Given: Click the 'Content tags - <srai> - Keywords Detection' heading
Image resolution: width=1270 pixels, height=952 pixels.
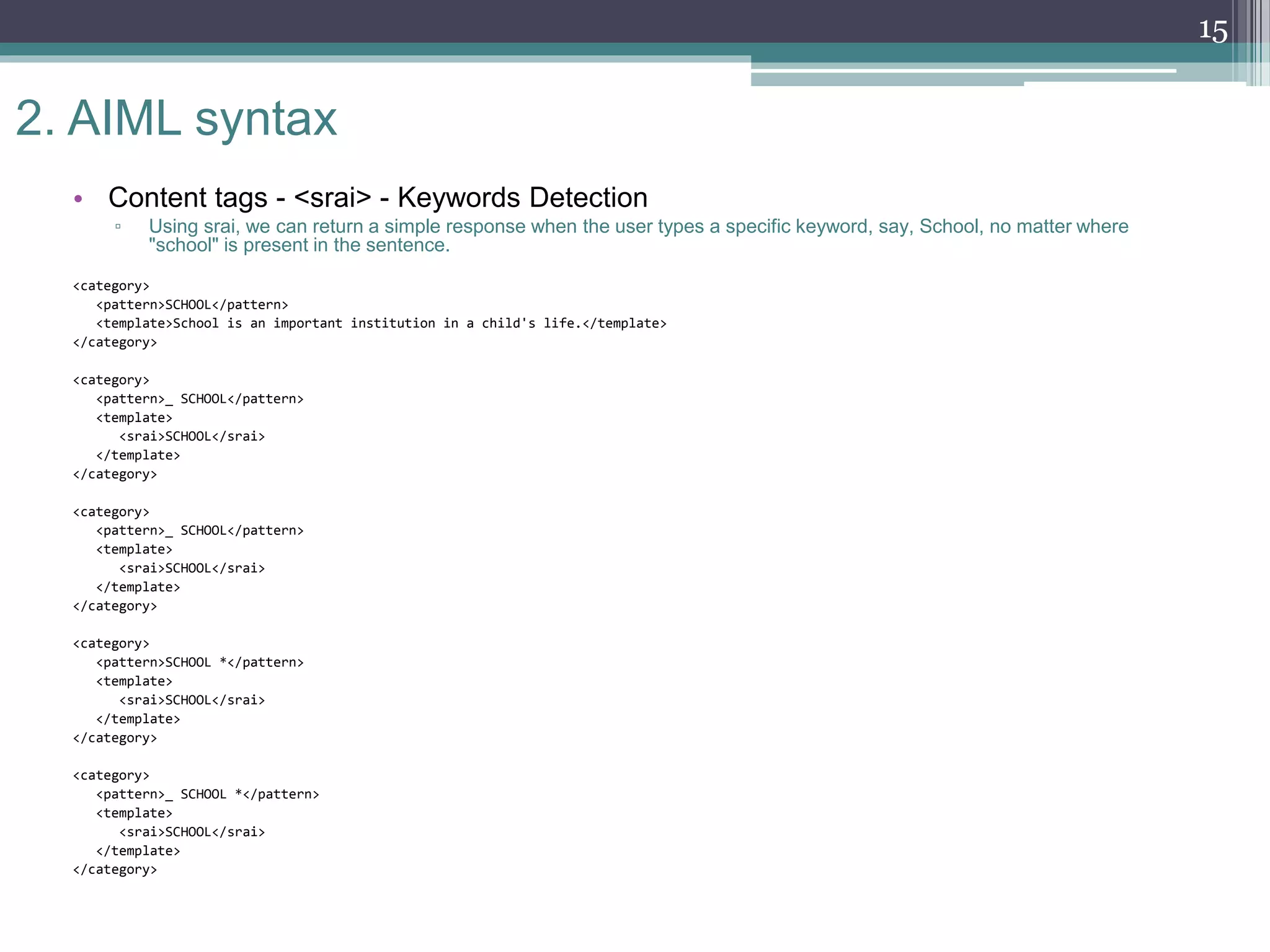Looking at the screenshot, I should click(378, 198).
